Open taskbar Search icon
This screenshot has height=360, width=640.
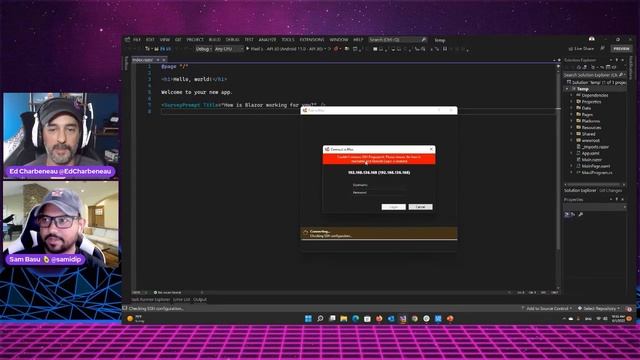point(320,319)
